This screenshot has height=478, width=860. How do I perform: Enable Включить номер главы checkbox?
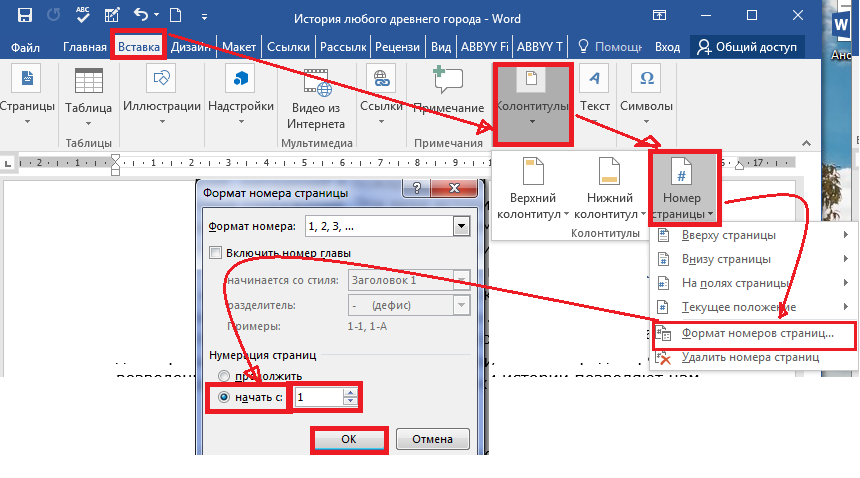click(x=215, y=253)
